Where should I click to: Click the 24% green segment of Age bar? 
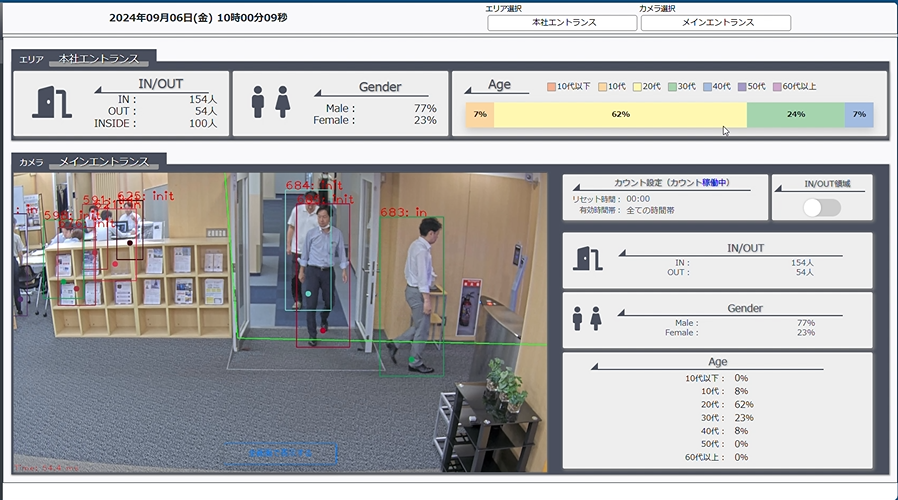[795, 115]
